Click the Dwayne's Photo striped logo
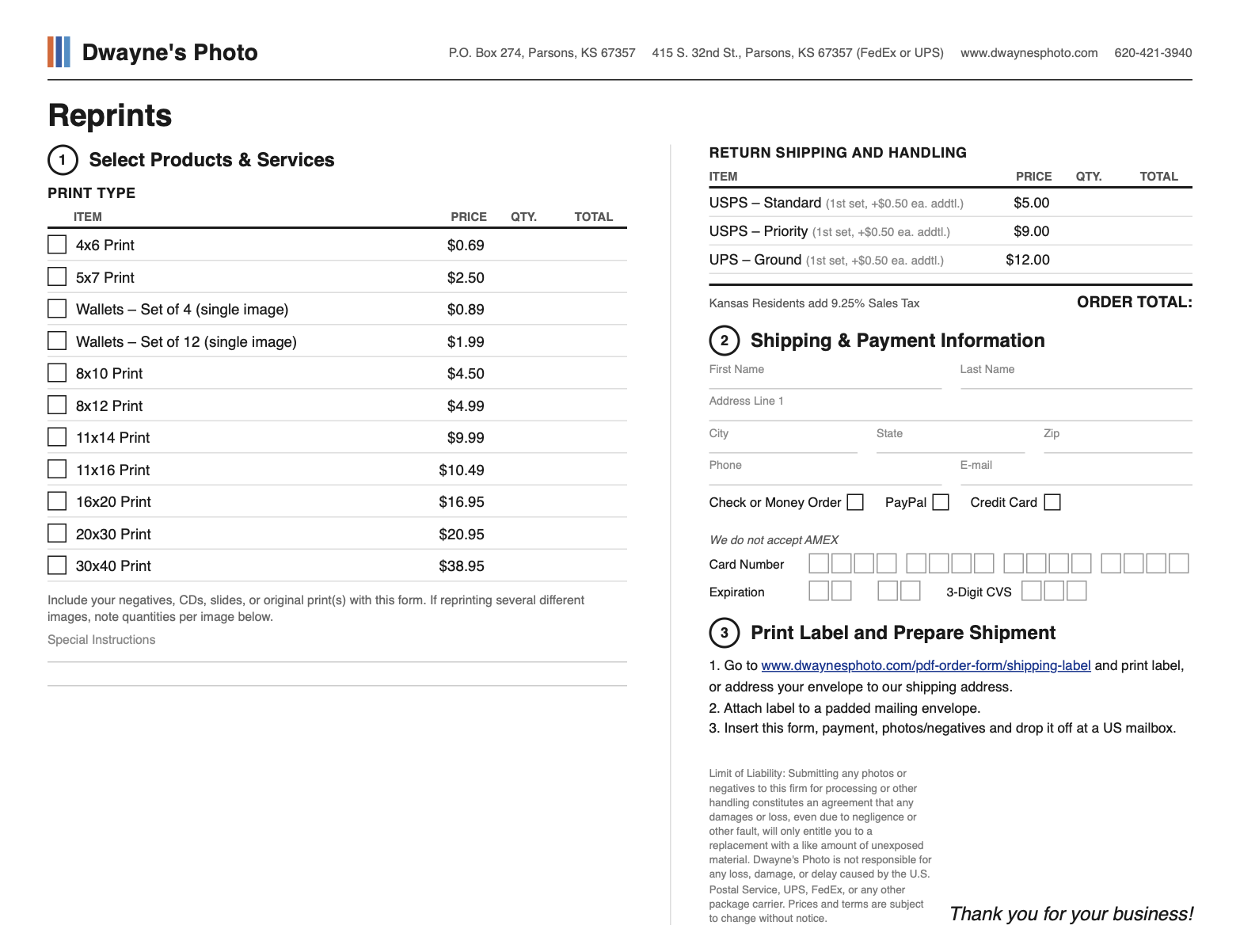The height and width of the screenshot is (952, 1240). coord(59,51)
